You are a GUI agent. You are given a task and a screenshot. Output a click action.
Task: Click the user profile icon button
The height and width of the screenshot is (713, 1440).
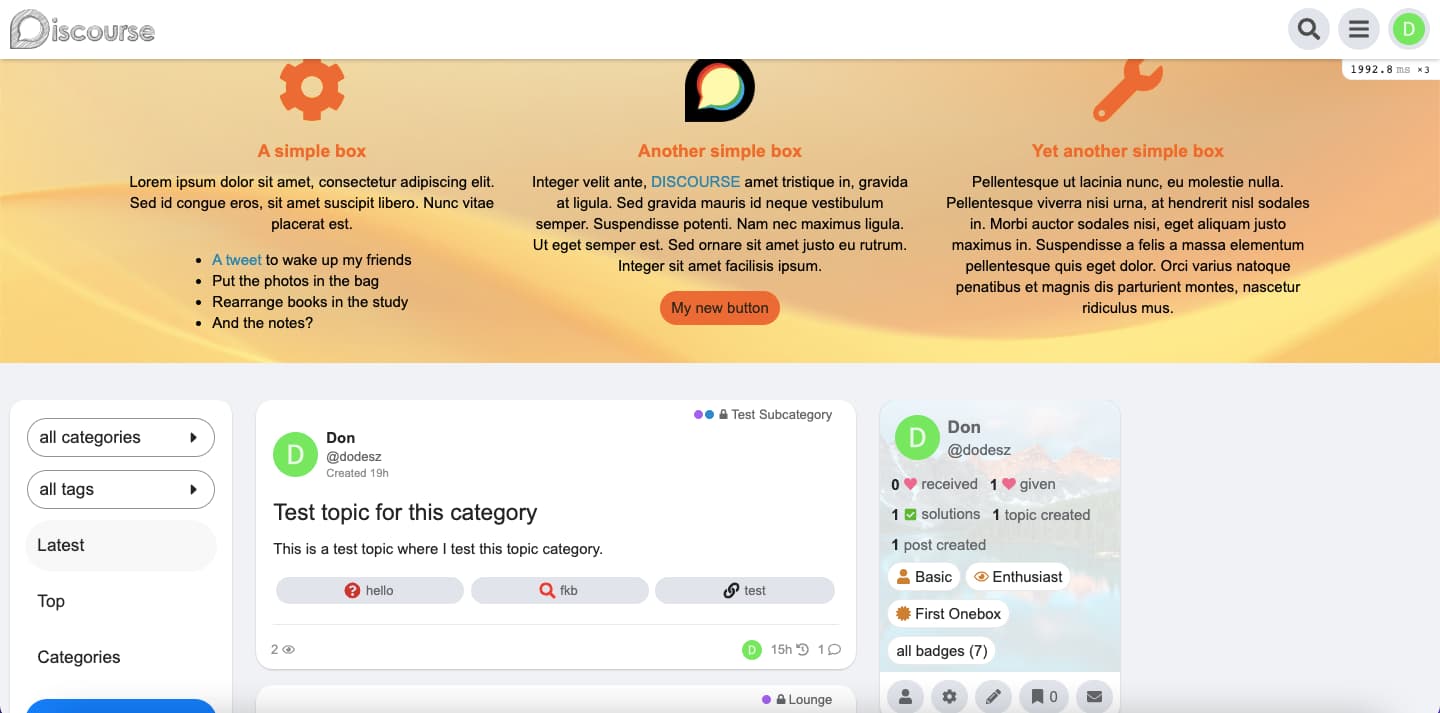tap(905, 697)
